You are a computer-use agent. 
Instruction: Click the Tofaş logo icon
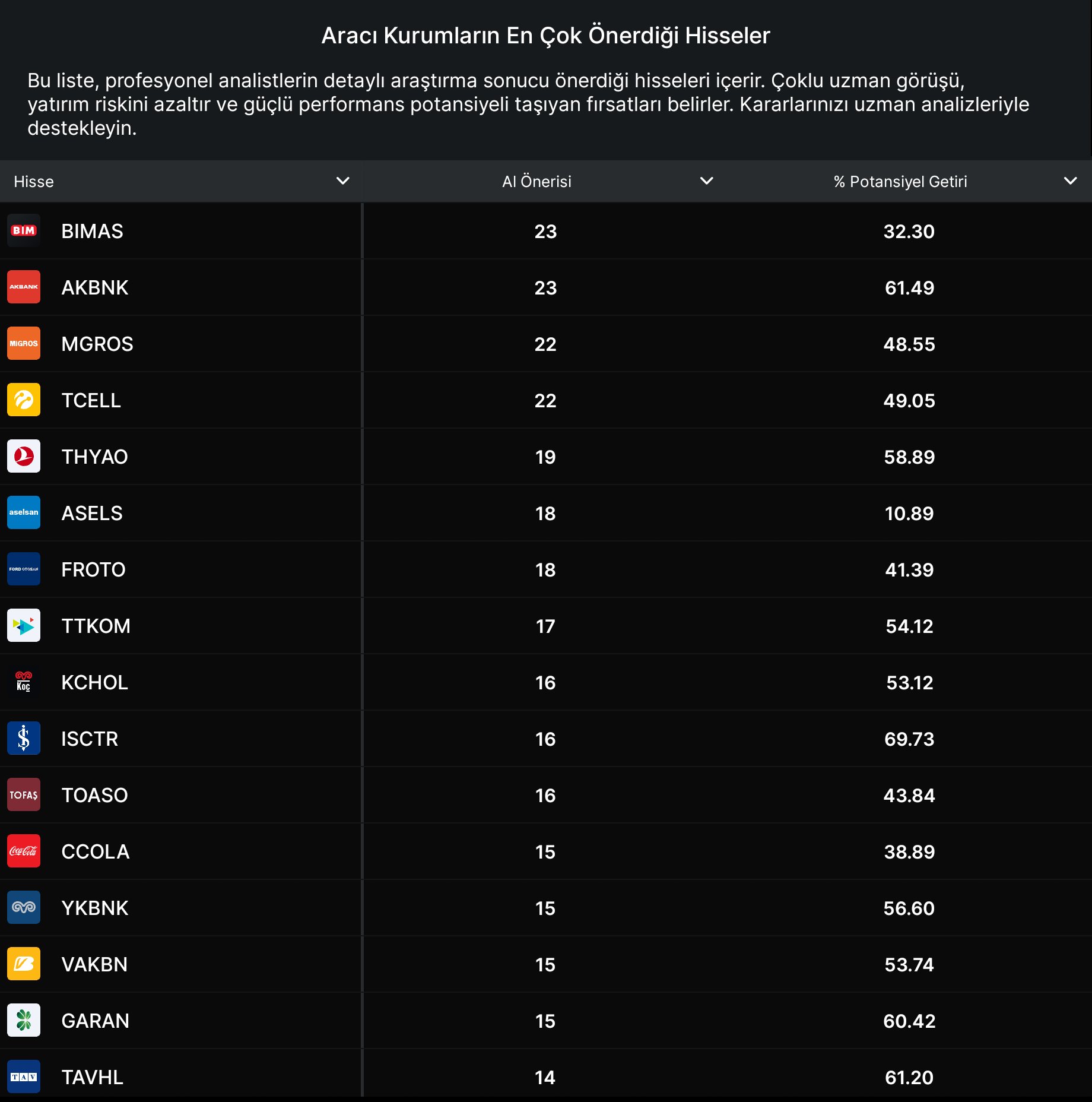pos(24,794)
